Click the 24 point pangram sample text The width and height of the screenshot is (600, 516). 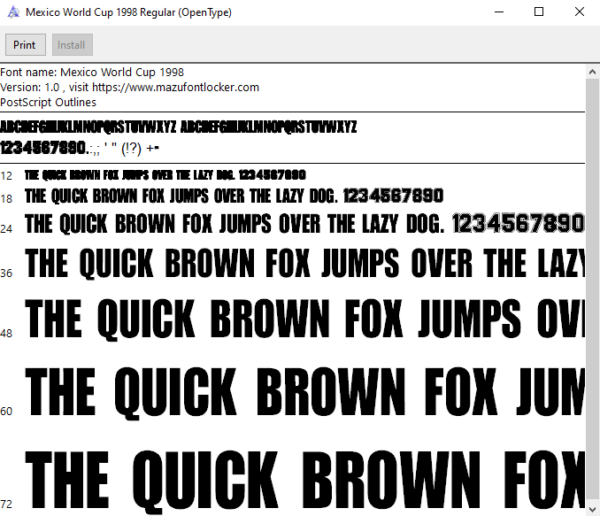coord(305,224)
